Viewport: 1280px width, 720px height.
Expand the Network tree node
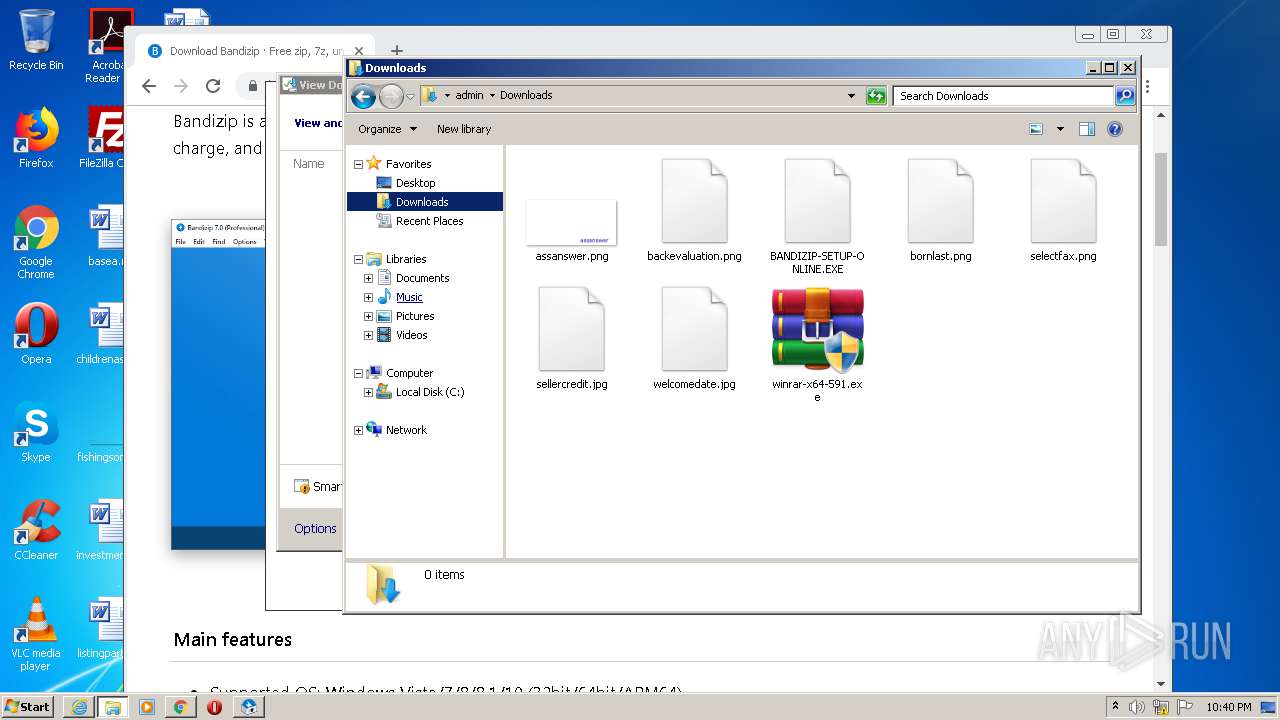pyautogui.click(x=358, y=430)
